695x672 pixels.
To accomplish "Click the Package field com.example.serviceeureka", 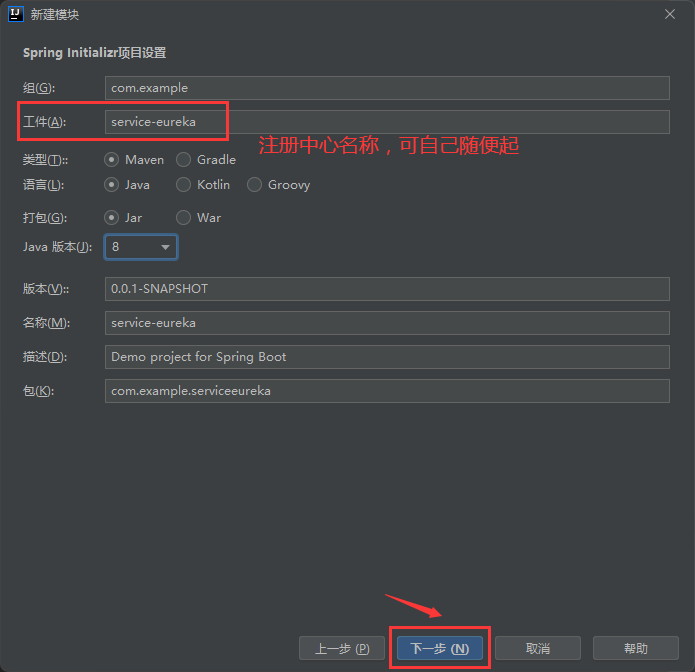I will pos(386,391).
